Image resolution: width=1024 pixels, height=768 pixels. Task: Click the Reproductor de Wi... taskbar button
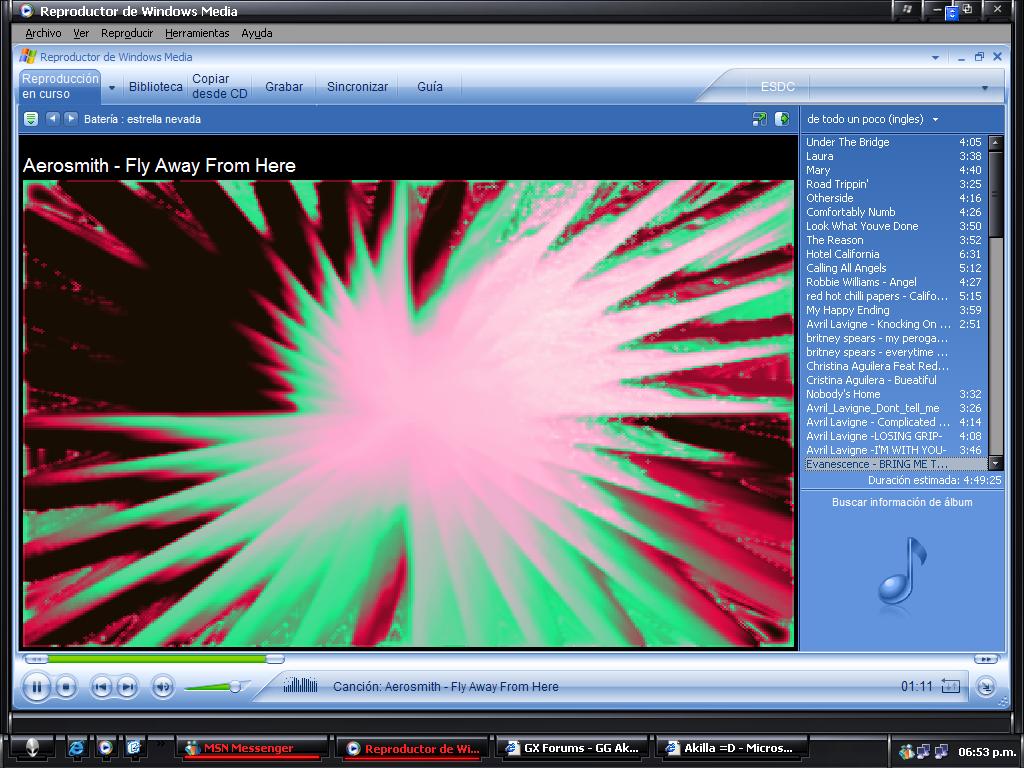(x=413, y=748)
